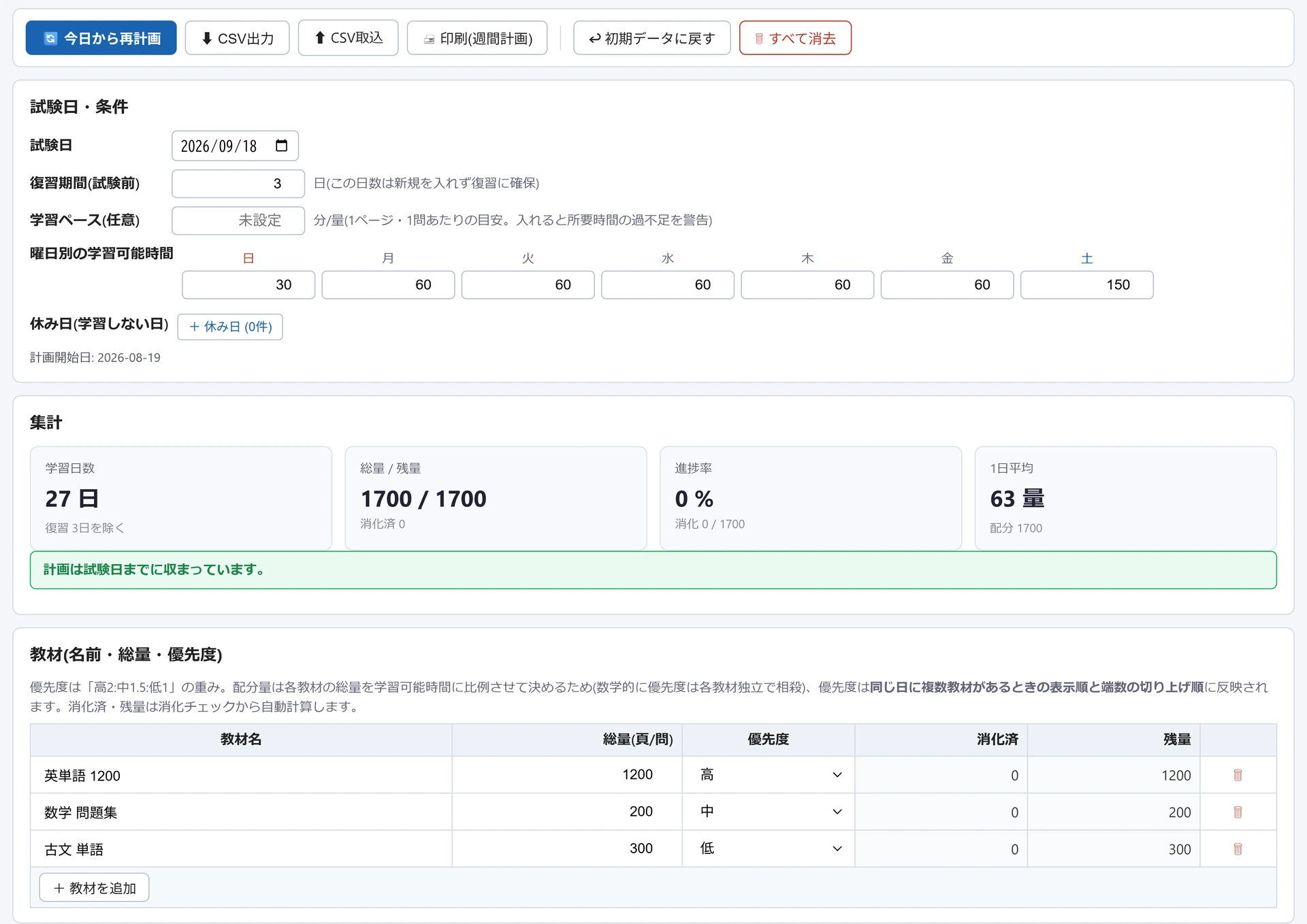Click the 学習日数 27 日 card
The height and width of the screenshot is (924, 1307).
tap(181, 498)
